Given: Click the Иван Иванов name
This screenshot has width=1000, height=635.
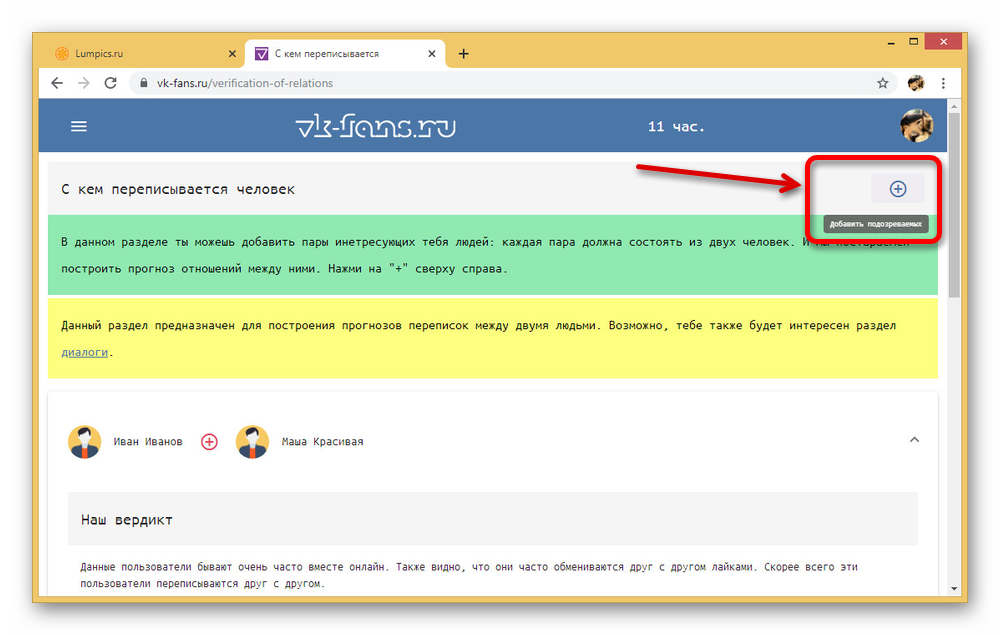Looking at the screenshot, I should (x=148, y=442).
